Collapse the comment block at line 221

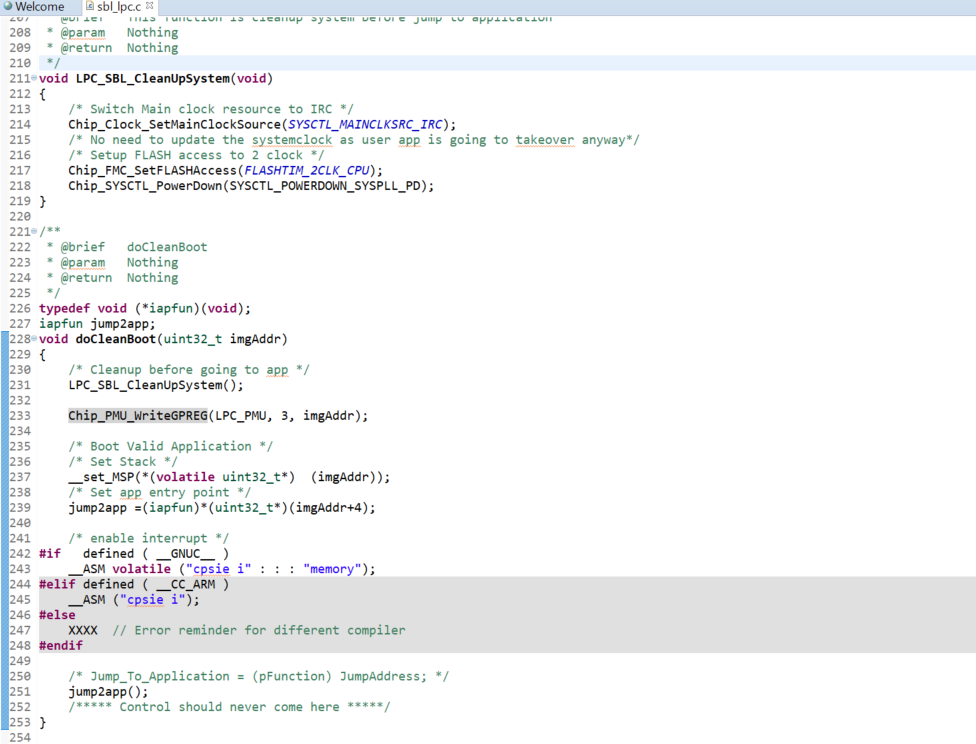(x=34, y=231)
